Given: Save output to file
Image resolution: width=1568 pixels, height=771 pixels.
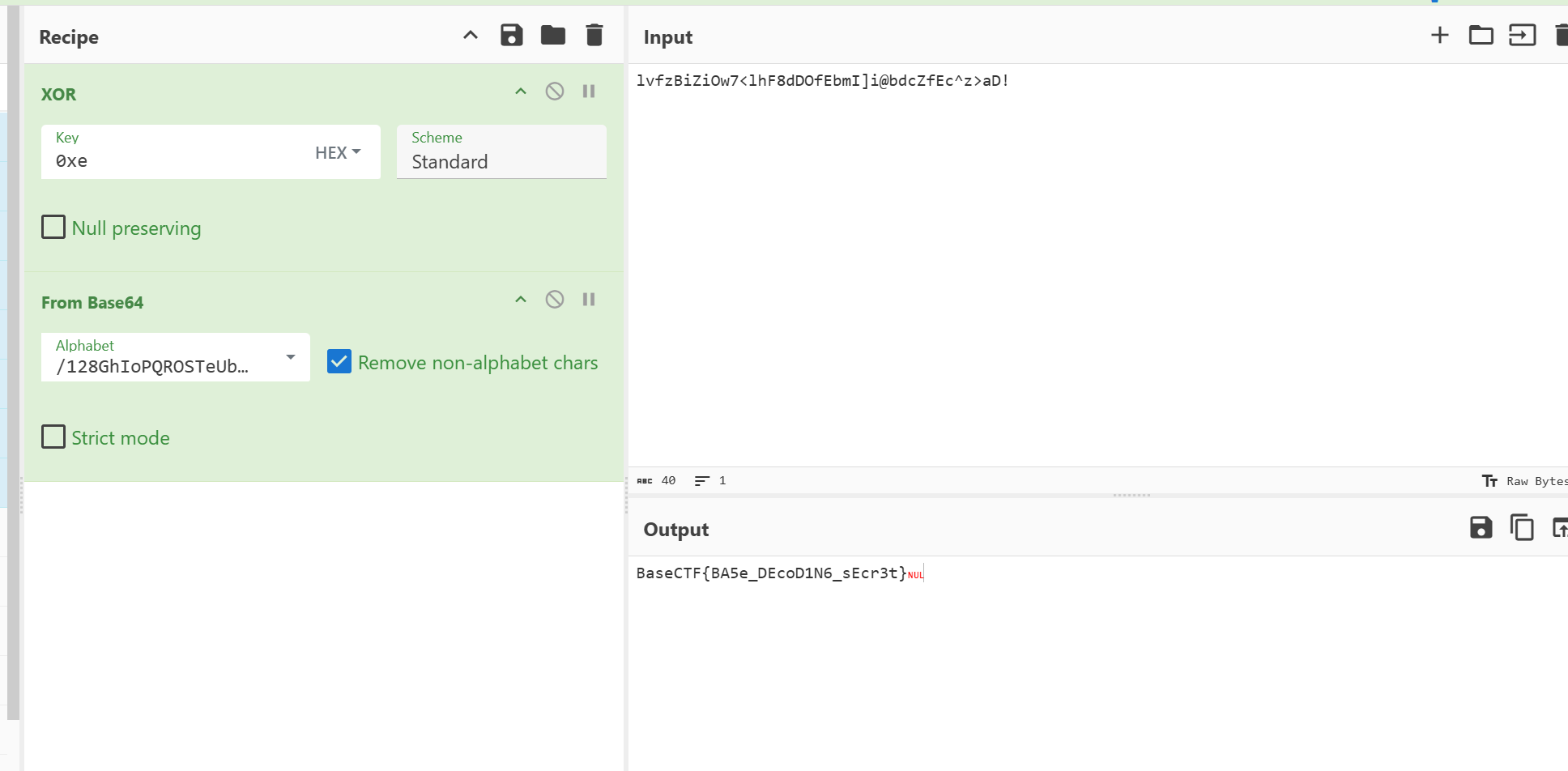Looking at the screenshot, I should (x=1481, y=527).
